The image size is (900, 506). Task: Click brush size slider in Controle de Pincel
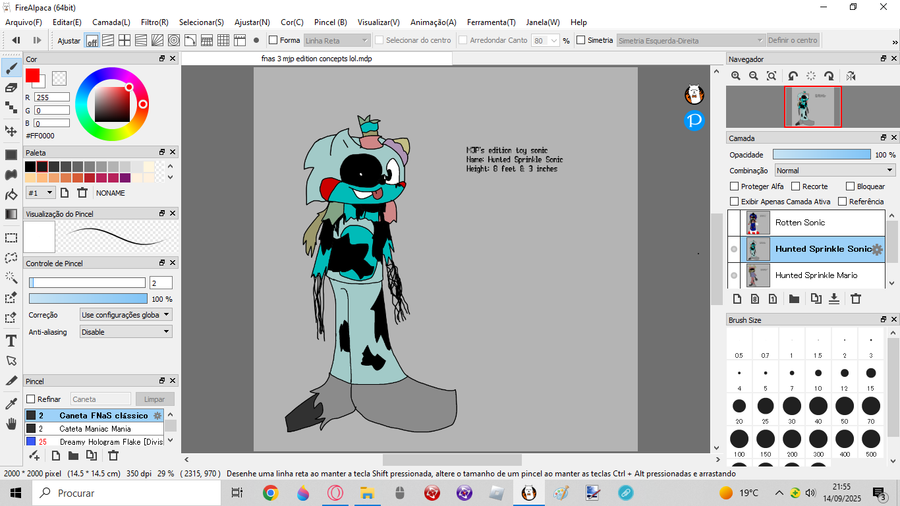(x=87, y=283)
